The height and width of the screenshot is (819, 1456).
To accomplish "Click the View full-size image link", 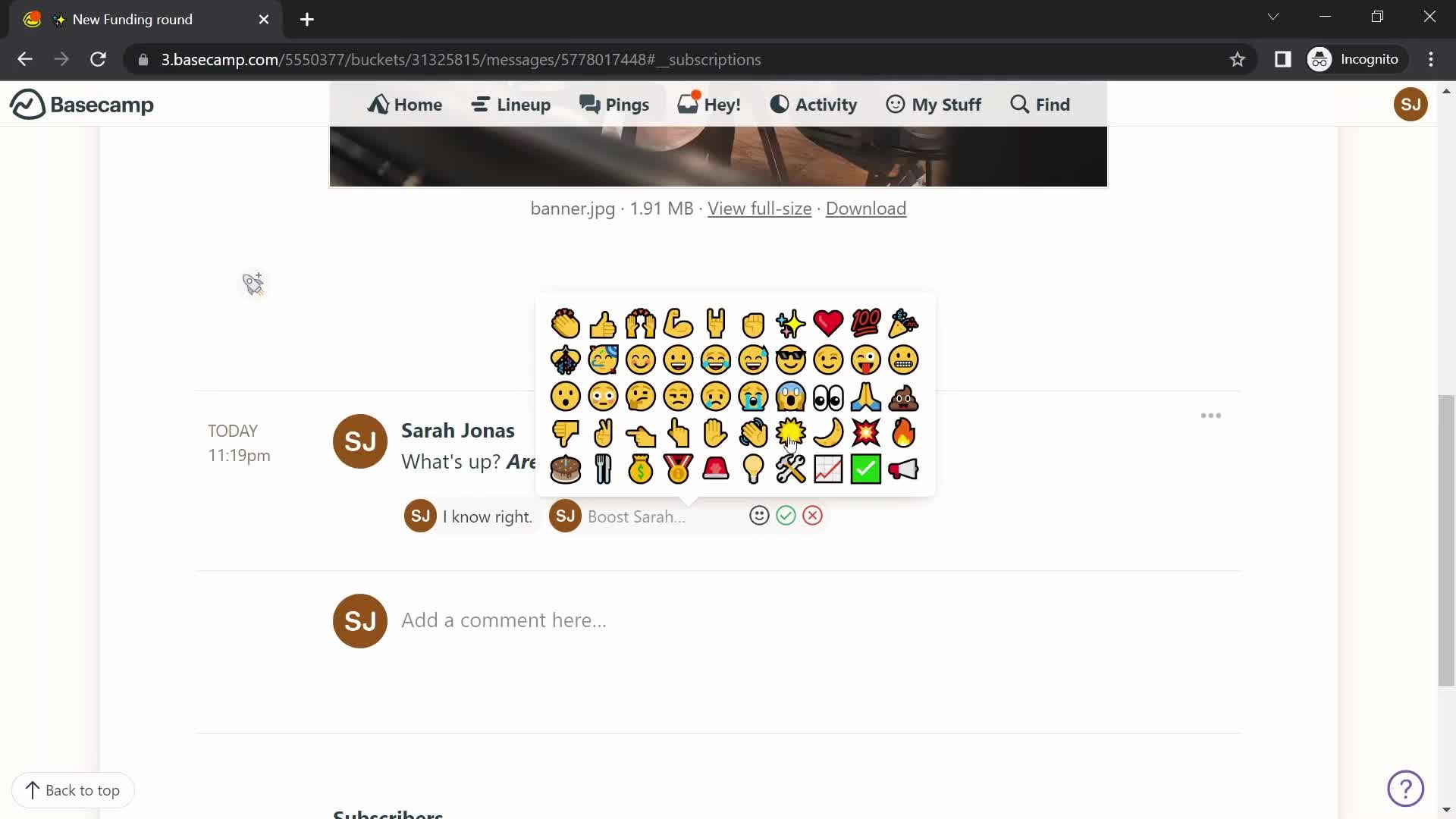I will tap(759, 208).
